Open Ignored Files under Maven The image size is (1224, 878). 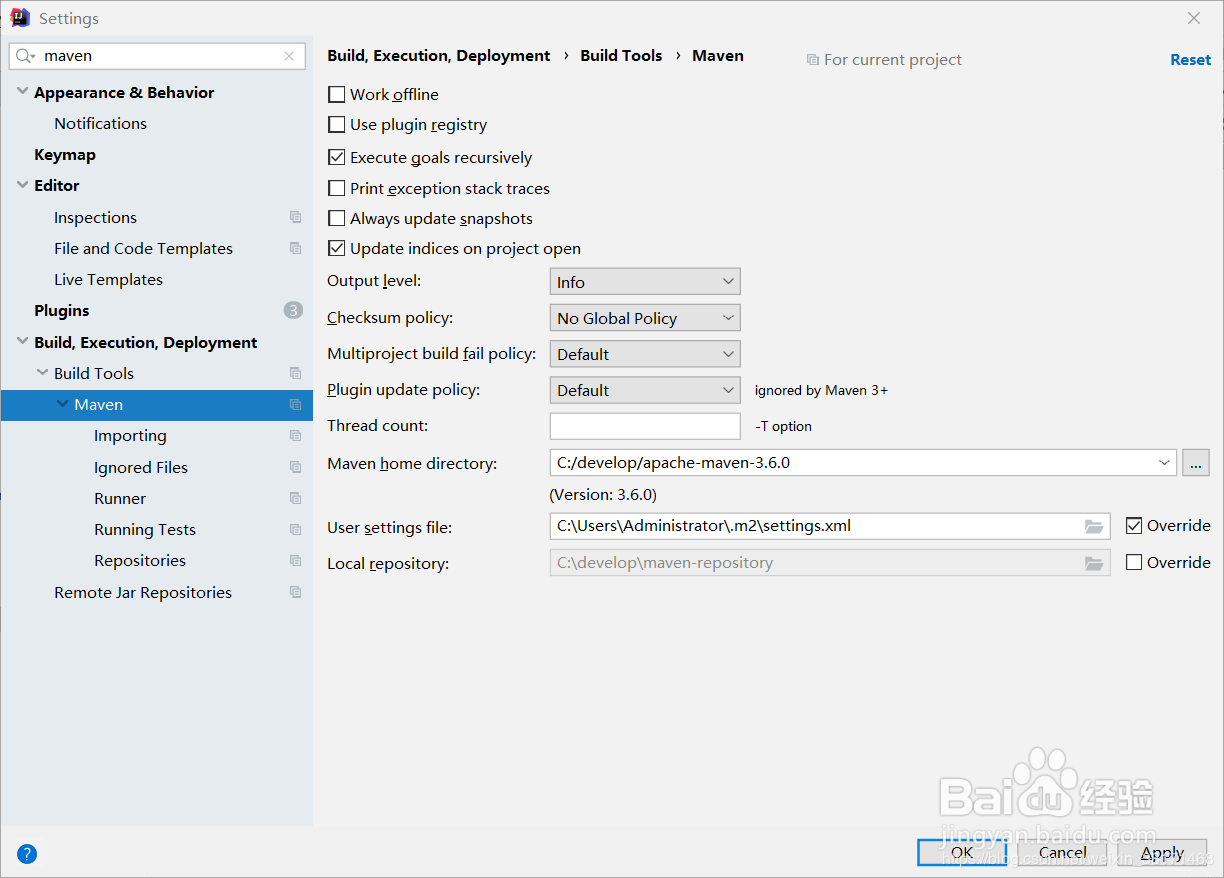pos(141,467)
